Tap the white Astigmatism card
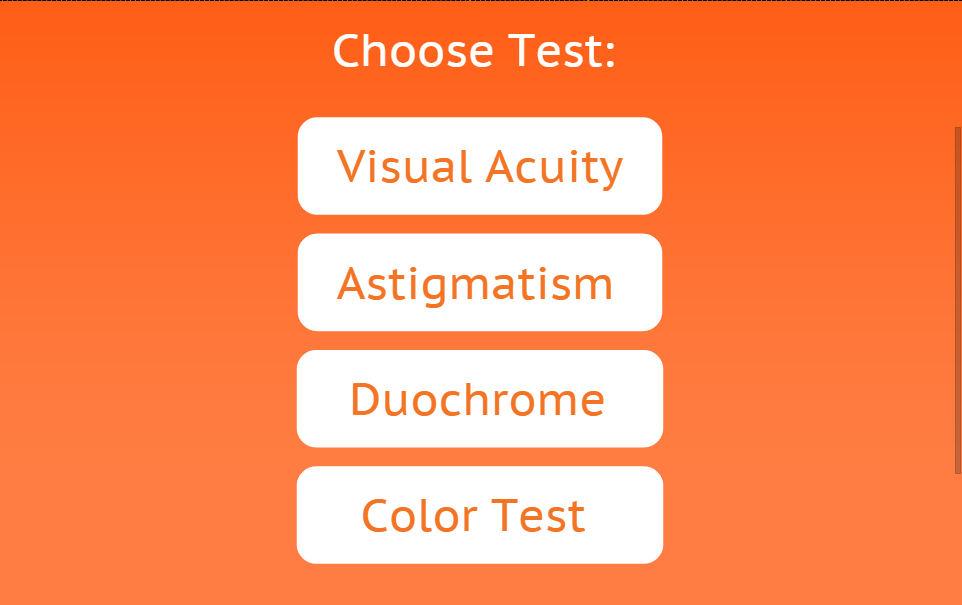 click(x=480, y=282)
